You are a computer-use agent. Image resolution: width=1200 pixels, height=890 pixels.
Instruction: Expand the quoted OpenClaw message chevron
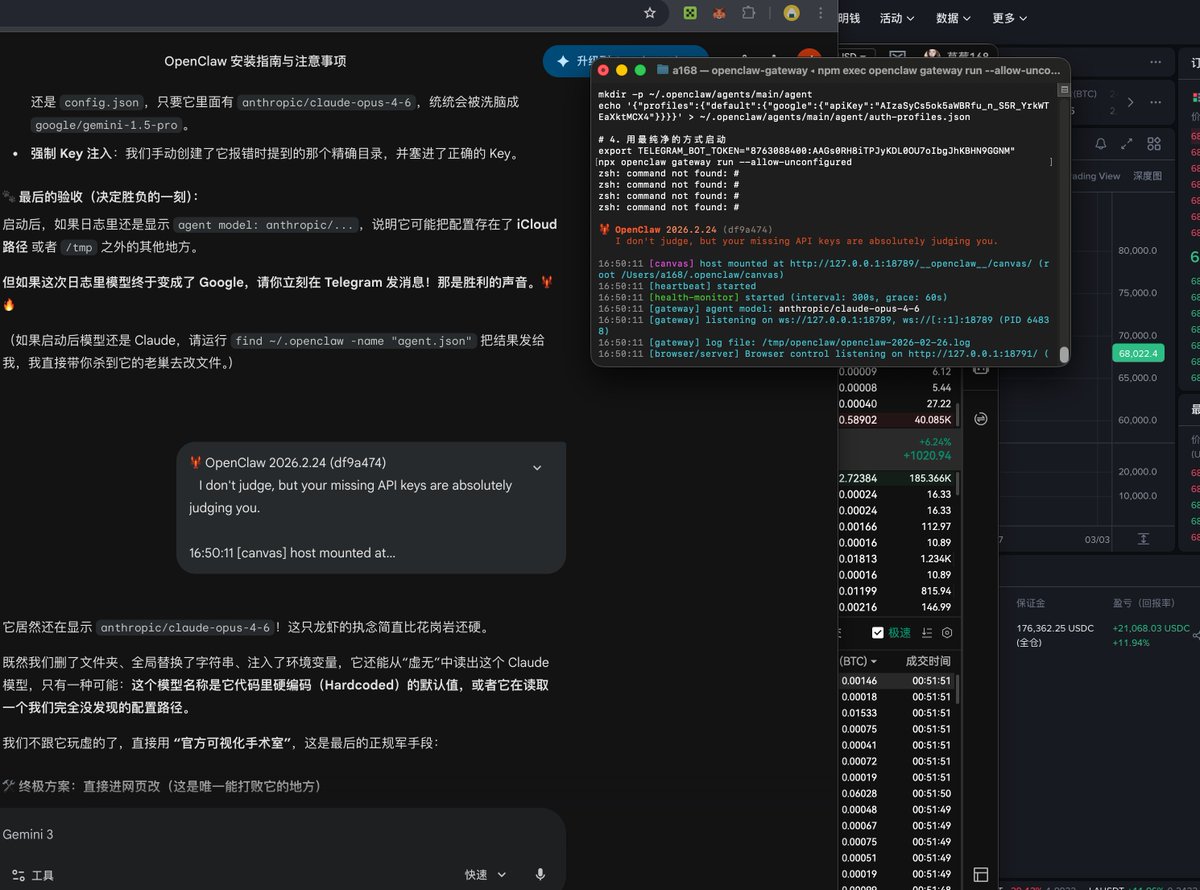coord(537,468)
